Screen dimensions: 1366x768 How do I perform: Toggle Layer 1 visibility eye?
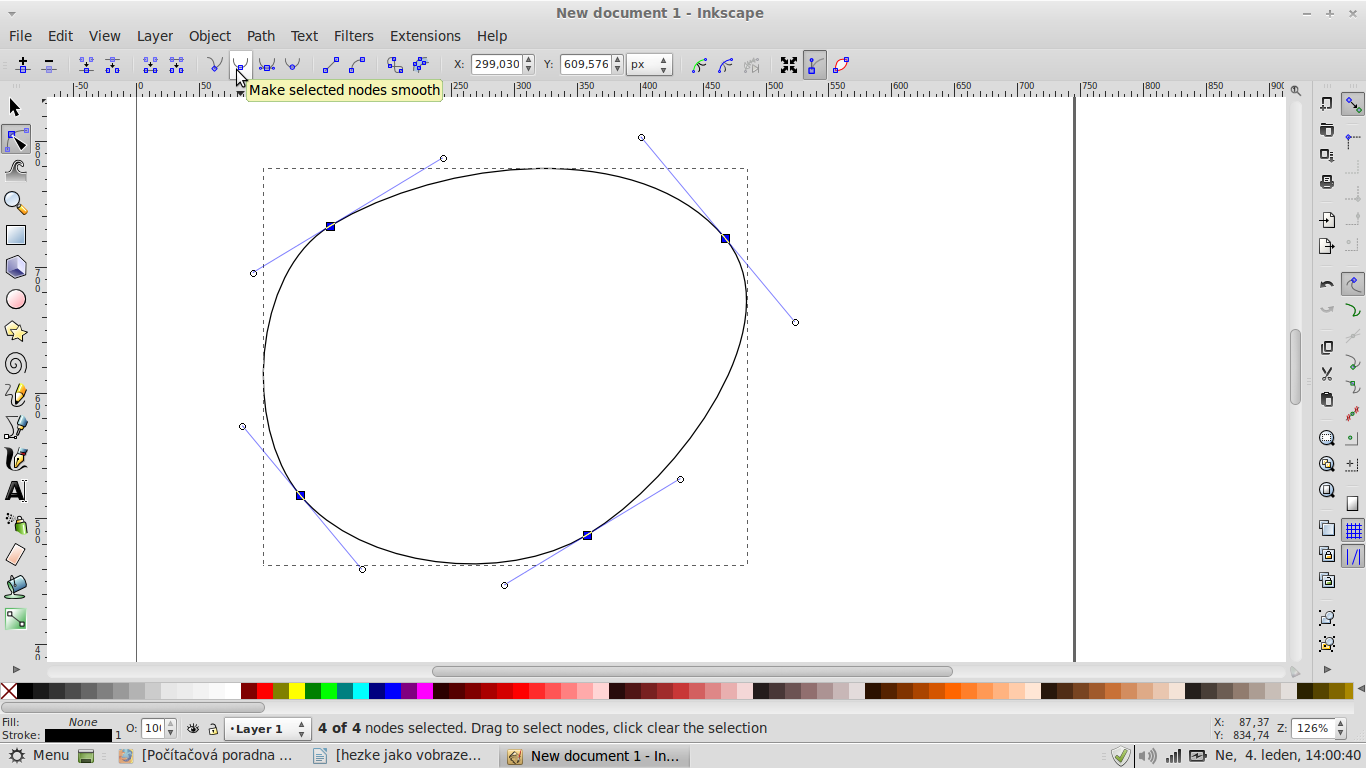click(x=193, y=729)
